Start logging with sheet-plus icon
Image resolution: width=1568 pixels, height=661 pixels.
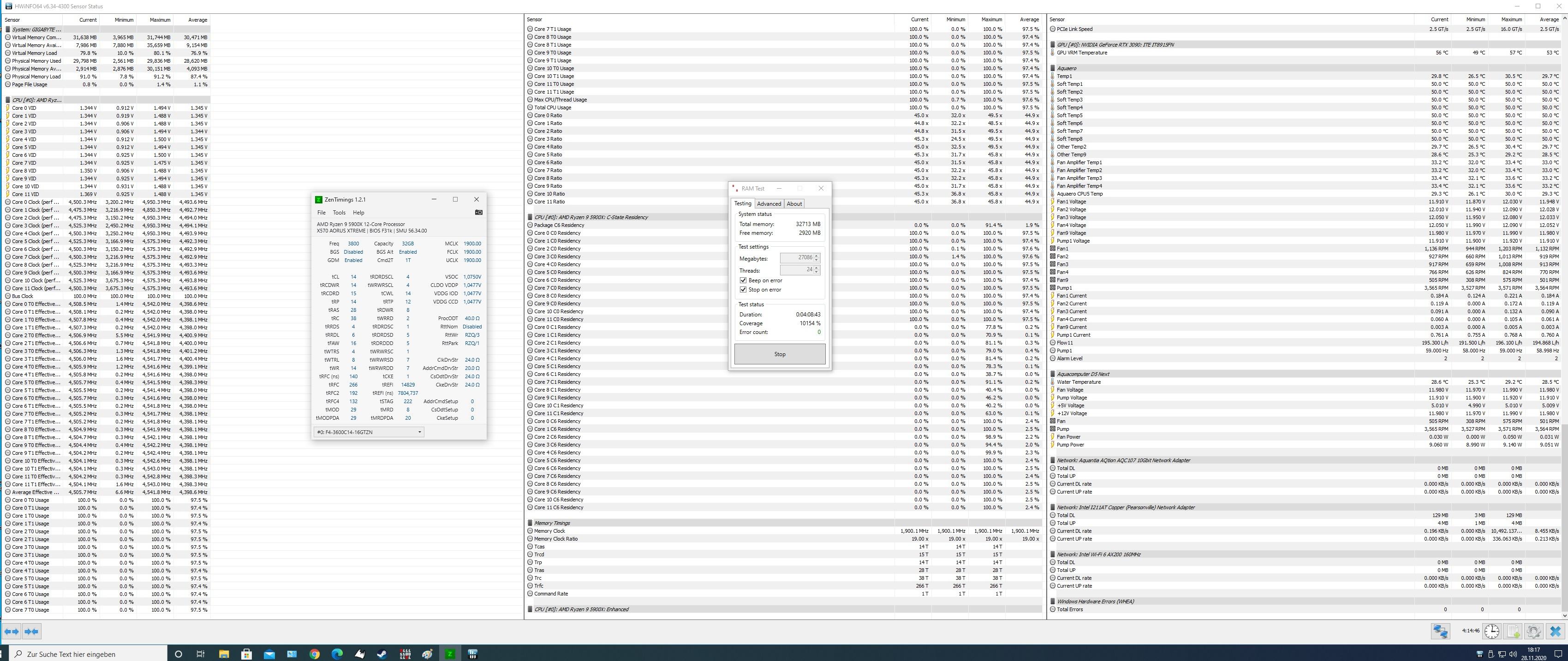click(1513, 631)
